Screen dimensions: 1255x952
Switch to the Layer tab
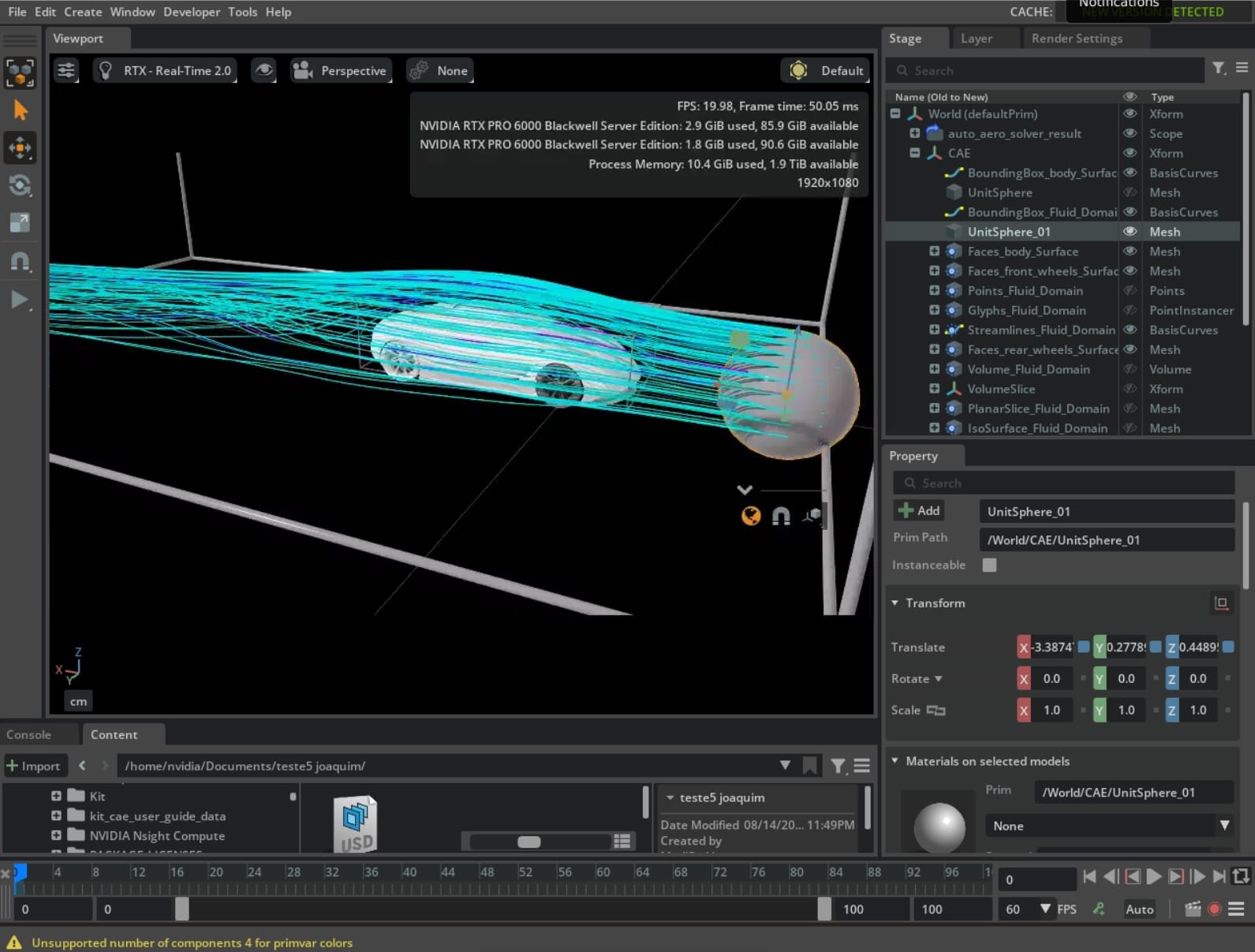(976, 38)
